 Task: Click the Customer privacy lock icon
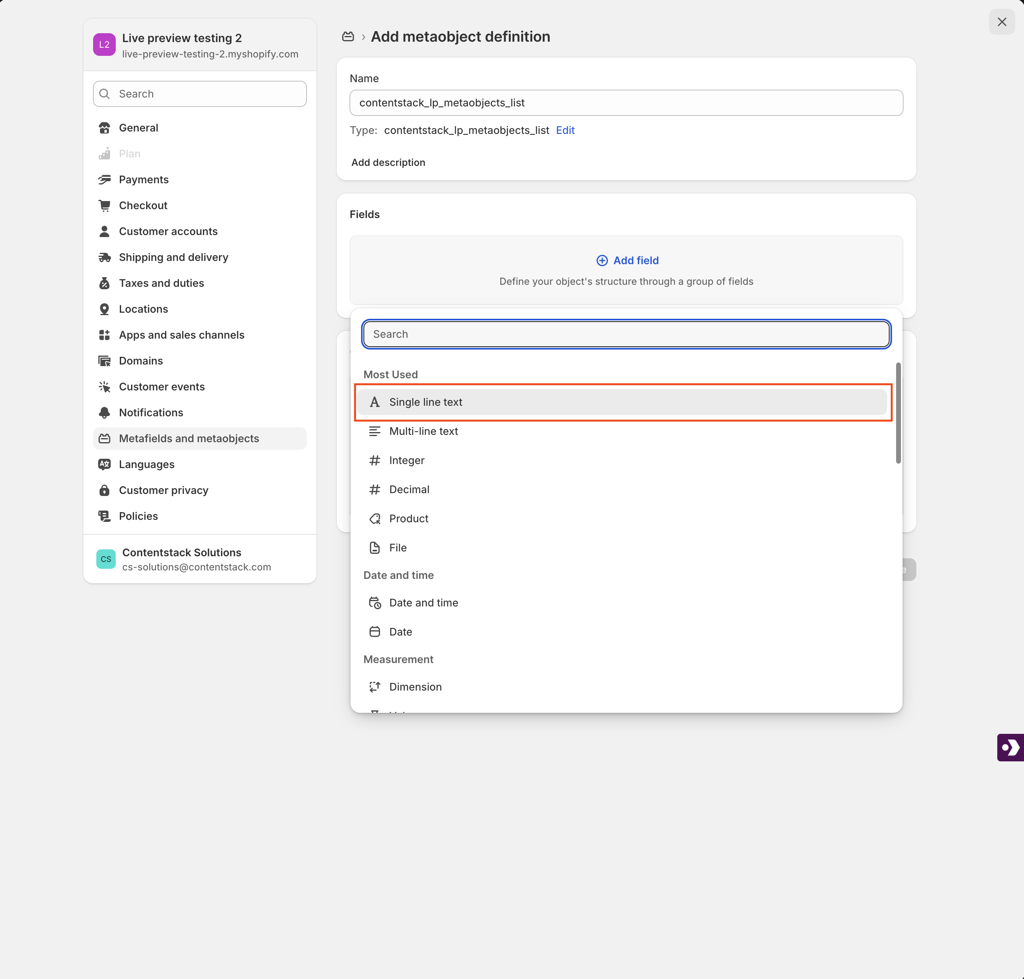point(105,490)
